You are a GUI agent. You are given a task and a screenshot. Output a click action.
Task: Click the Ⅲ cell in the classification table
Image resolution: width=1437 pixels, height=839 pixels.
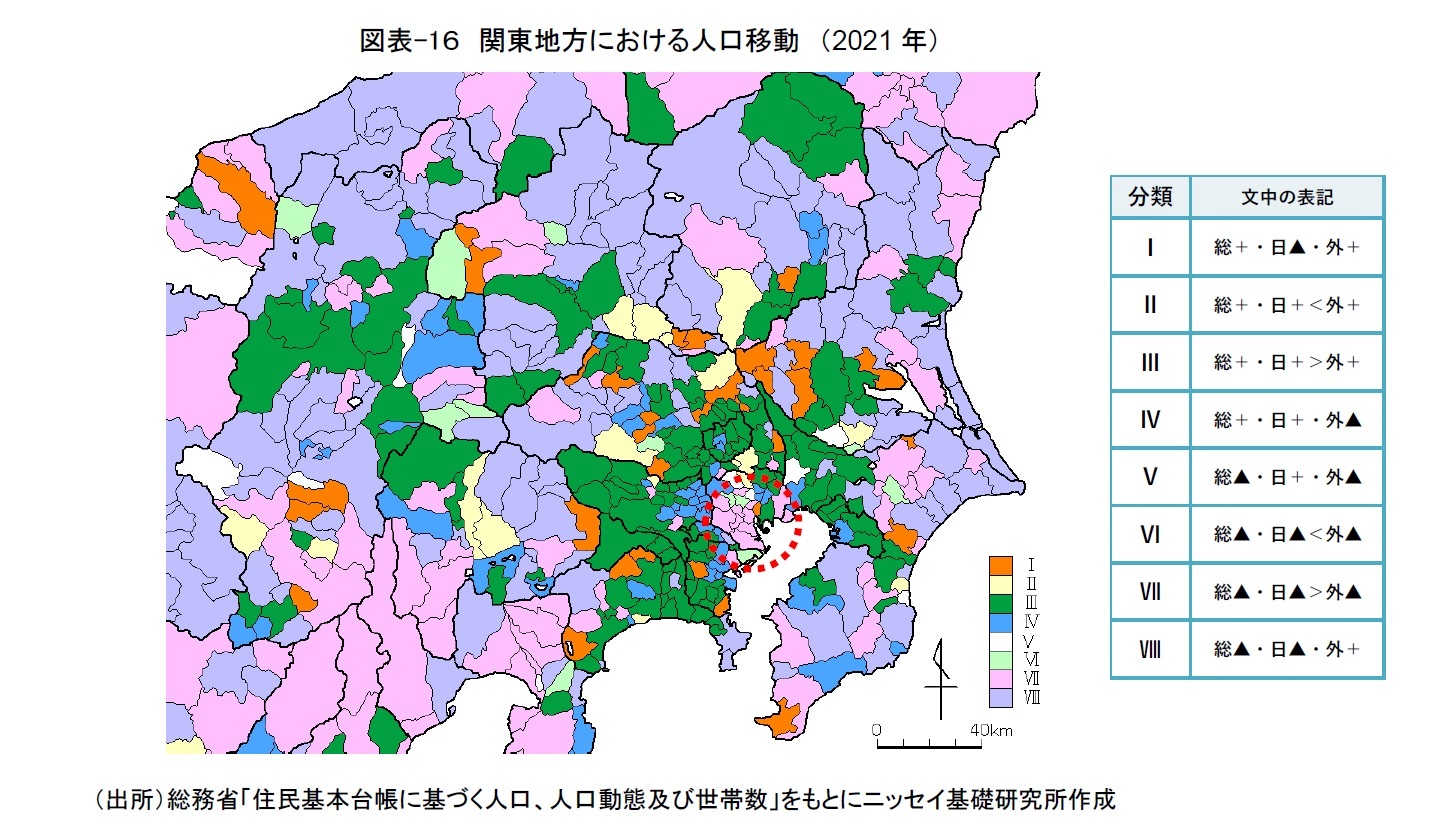point(1150,362)
